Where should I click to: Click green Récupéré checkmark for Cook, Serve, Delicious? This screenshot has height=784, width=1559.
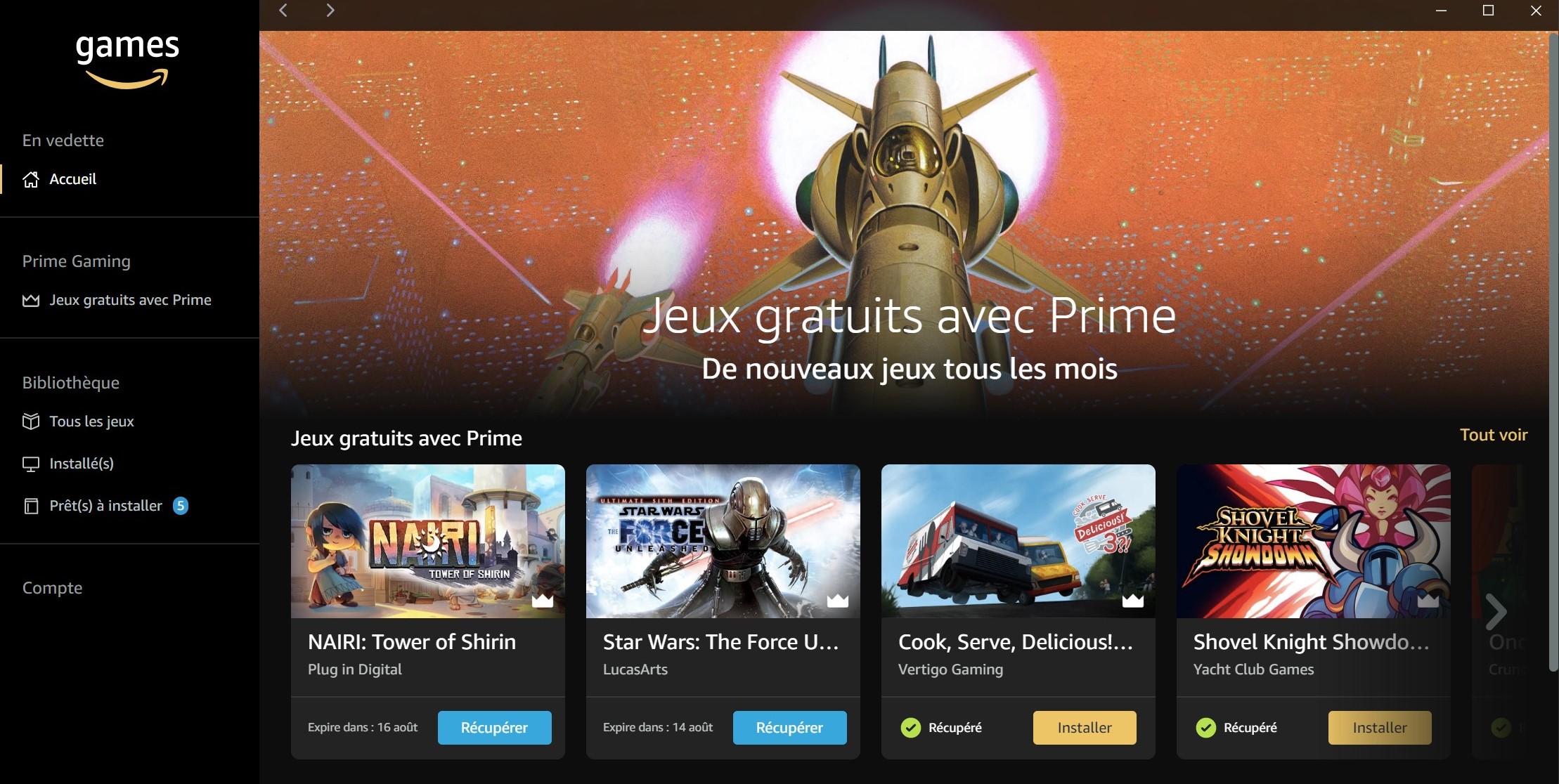point(911,728)
